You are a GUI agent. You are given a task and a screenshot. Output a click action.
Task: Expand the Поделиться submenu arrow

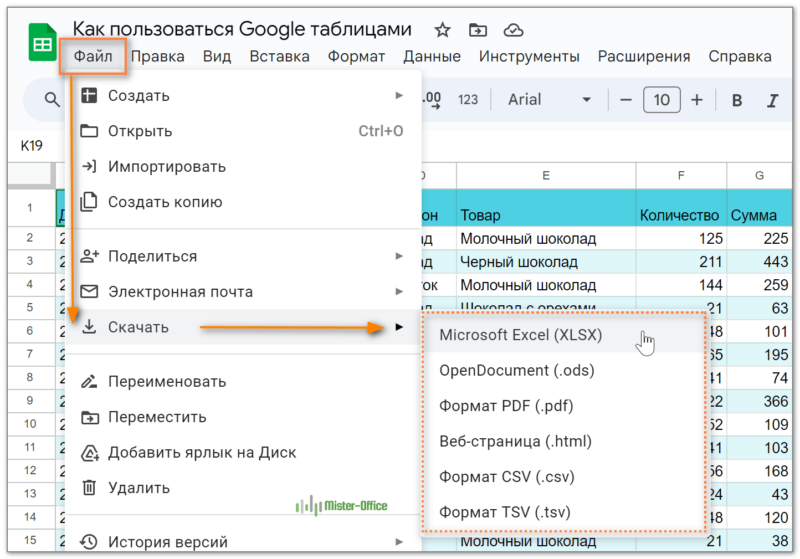coord(399,256)
